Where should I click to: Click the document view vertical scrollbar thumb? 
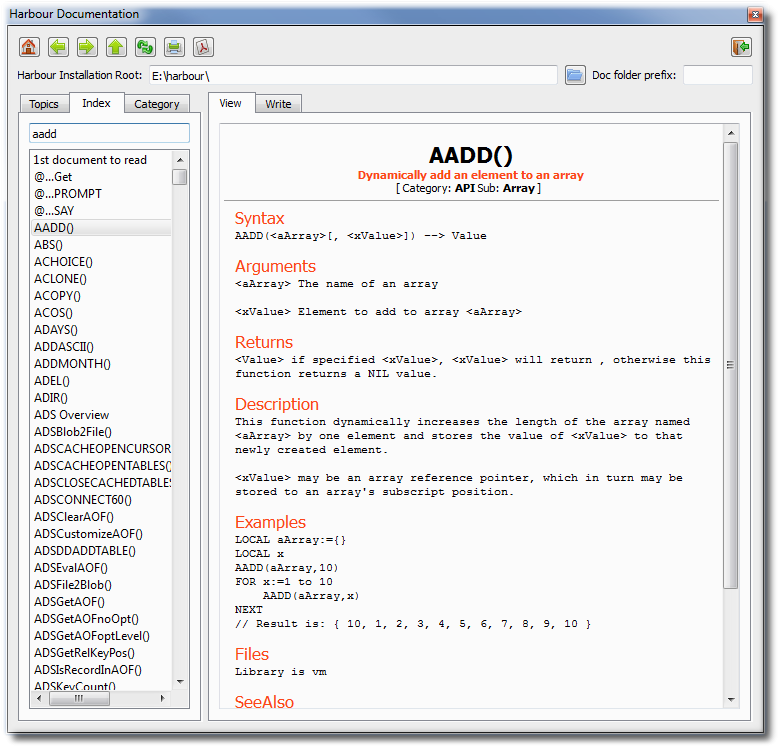tap(731, 366)
